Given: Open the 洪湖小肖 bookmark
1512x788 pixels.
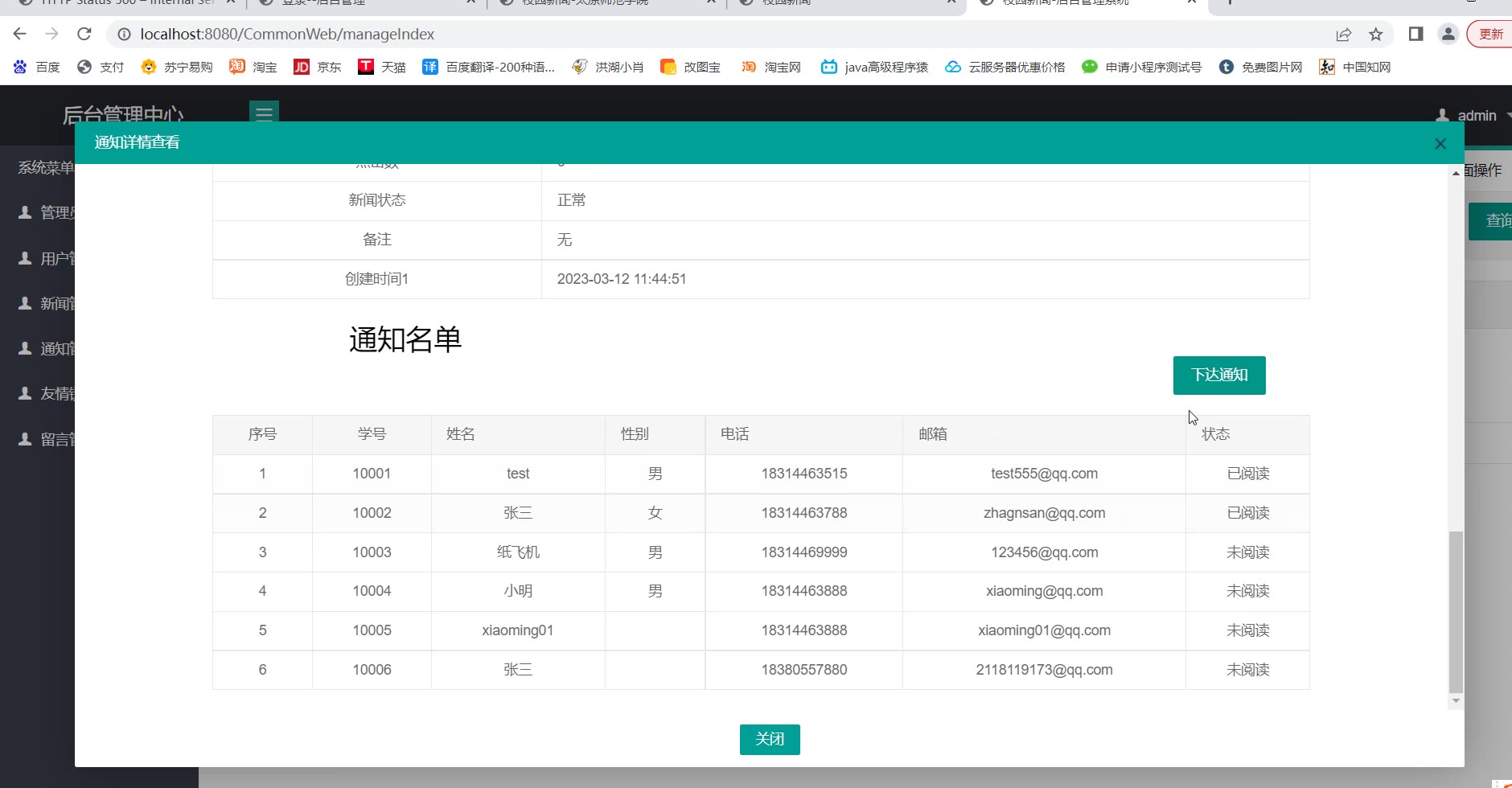Looking at the screenshot, I should coord(608,67).
